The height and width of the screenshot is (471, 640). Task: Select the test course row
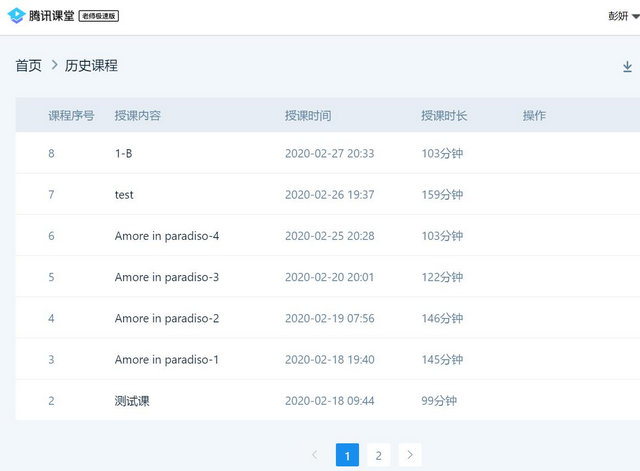point(124,195)
